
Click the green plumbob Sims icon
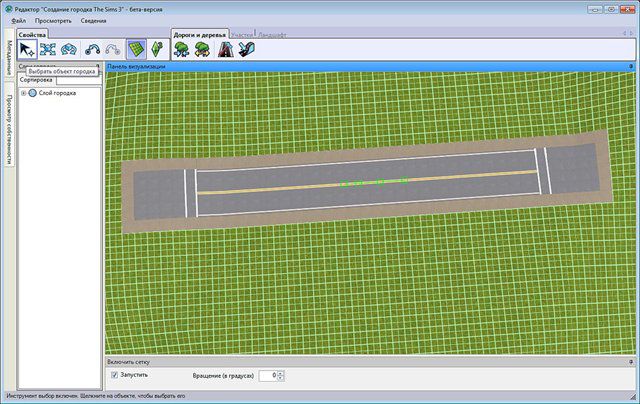156,49
